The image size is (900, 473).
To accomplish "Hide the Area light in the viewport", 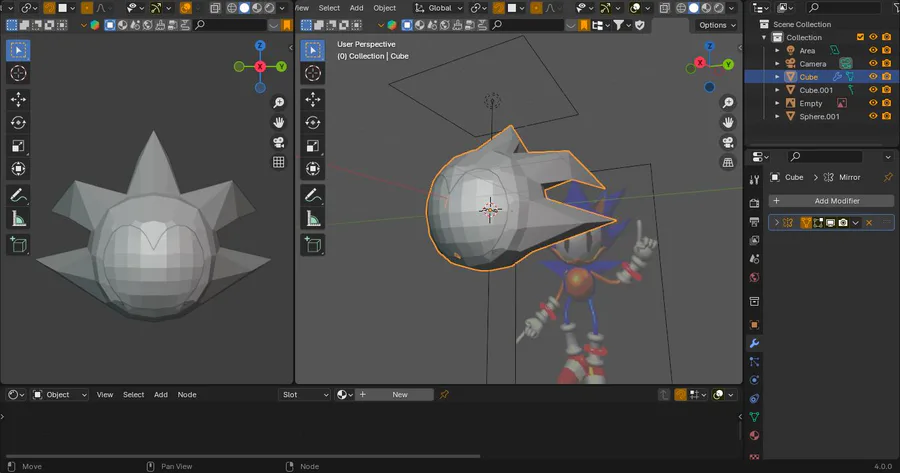I will click(x=873, y=51).
